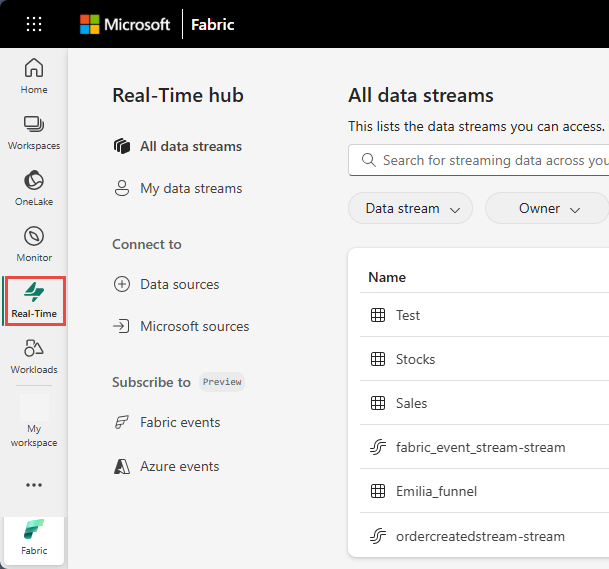Screen dimensions: 609x569
Task: Click the My data streams person icon
Action: coord(122,188)
